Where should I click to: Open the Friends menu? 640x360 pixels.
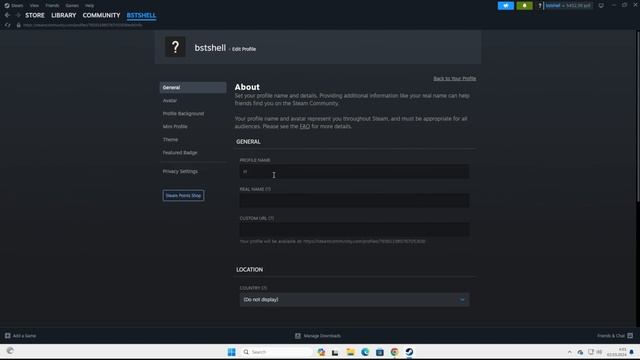coord(52,5)
